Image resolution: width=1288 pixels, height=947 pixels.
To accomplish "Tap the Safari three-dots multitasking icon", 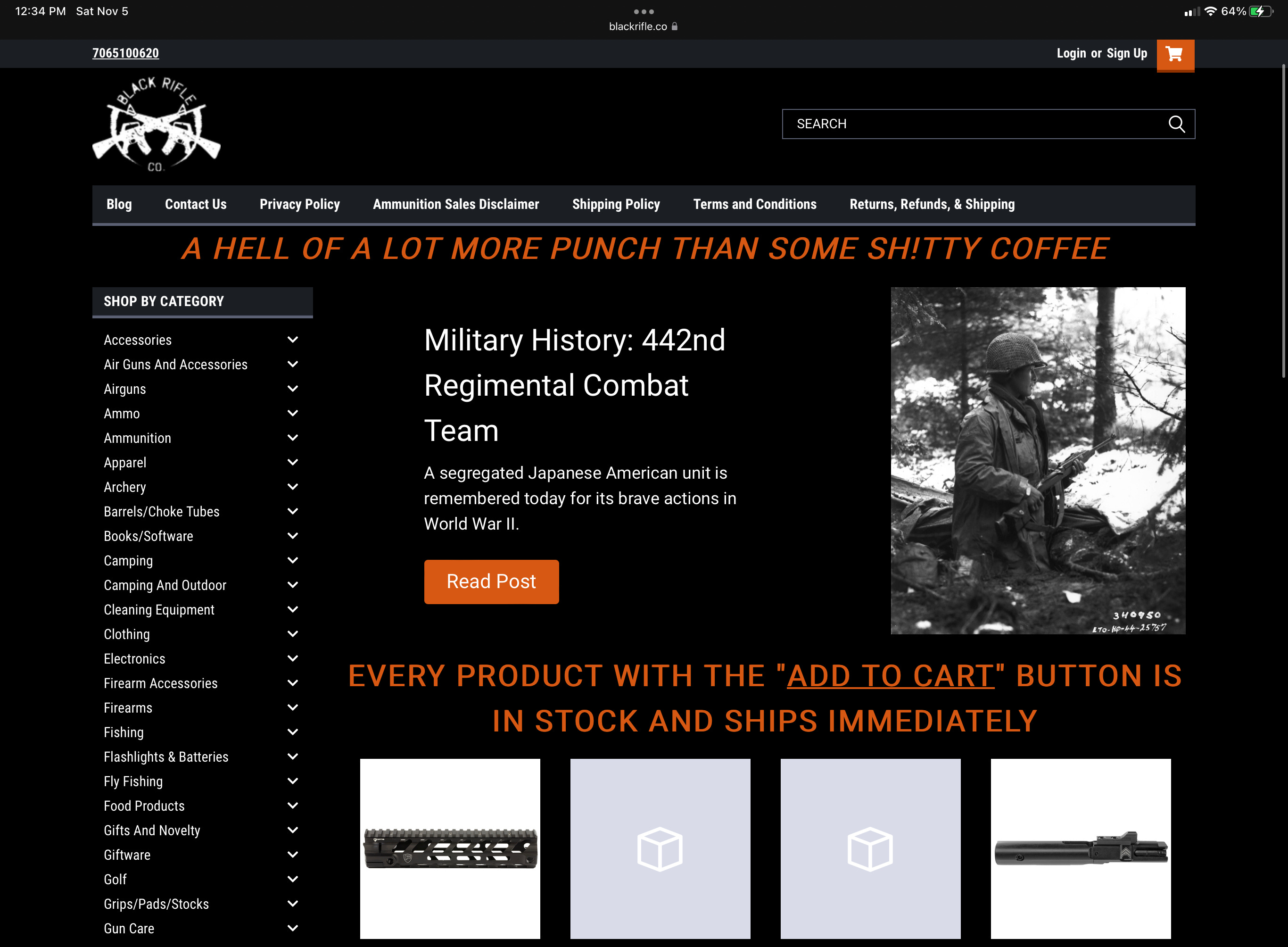I will (x=644, y=11).
